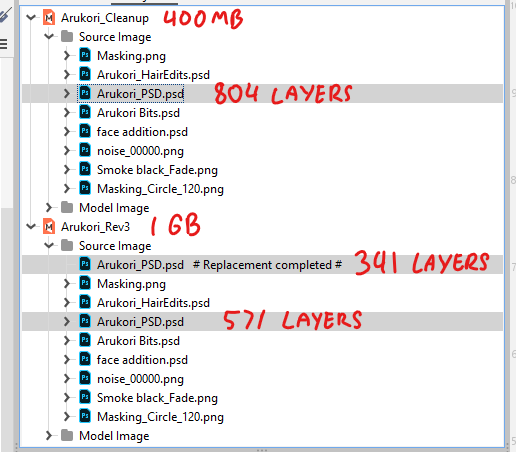Click PS icon of noise_00000.png in Arukori_Cleanup
516x452 pixels.
85,150
